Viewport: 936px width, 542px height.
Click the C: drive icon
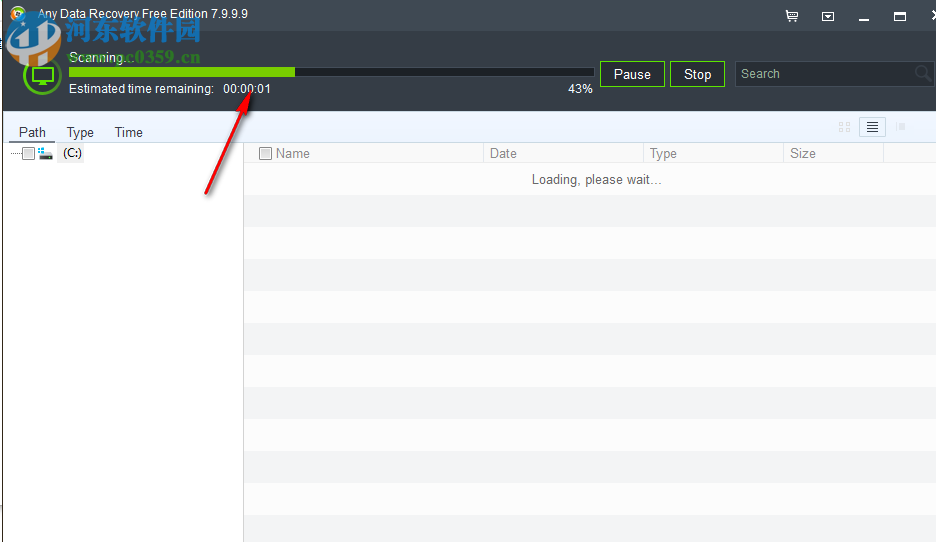coord(45,153)
